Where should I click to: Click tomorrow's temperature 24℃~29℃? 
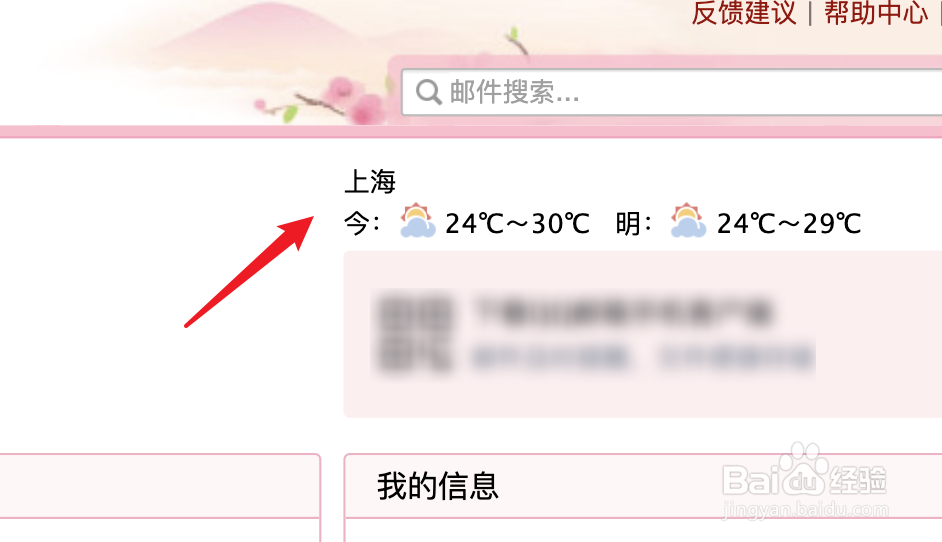pyautogui.click(x=789, y=224)
